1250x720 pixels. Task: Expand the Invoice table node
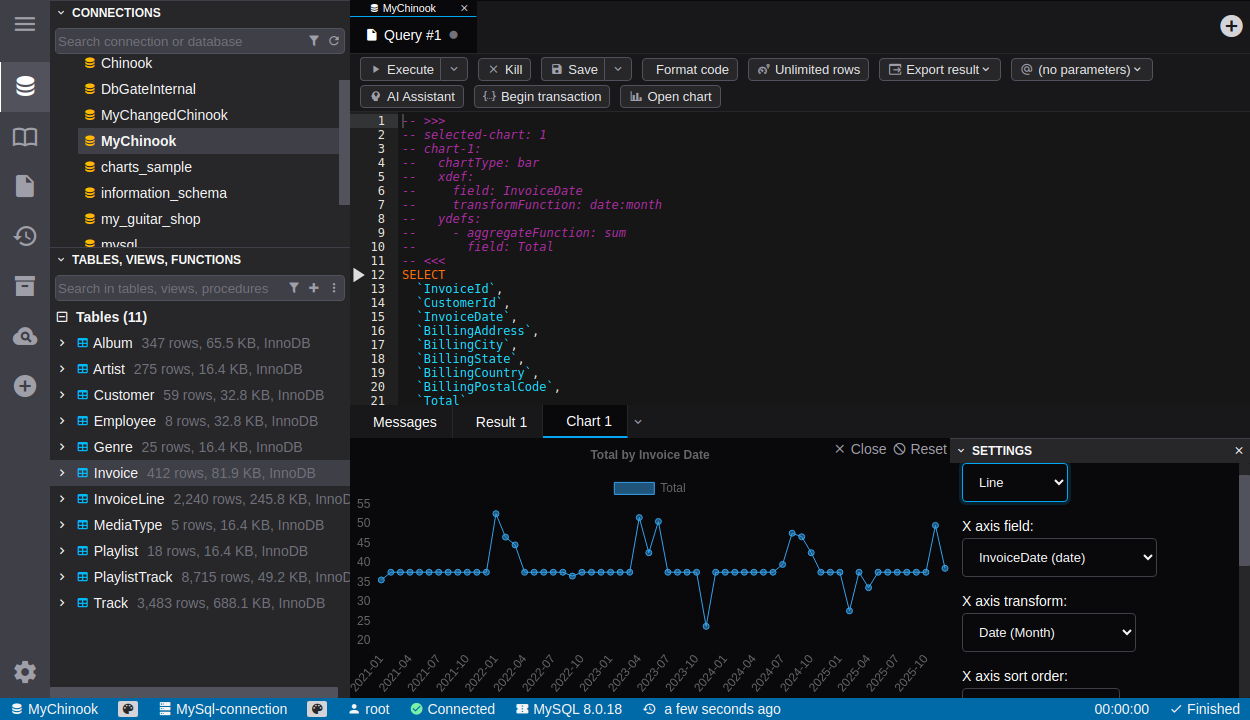point(62,473)
